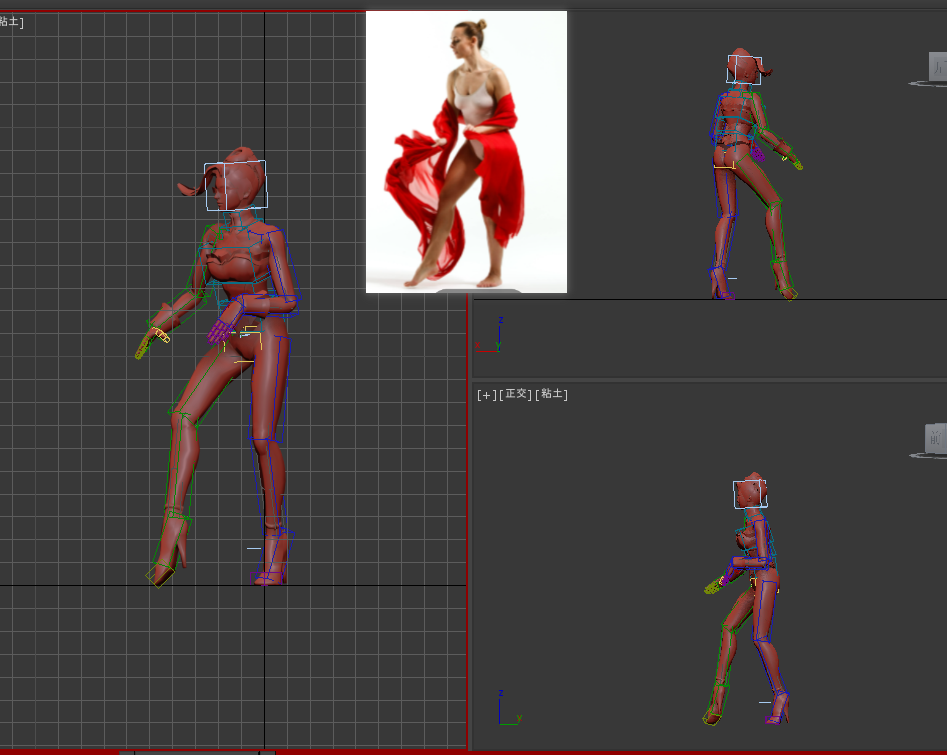Viewport: 947px width, 755px height.
Task: Select the magenta hand bone in left viewport
Action: [217, 332]
